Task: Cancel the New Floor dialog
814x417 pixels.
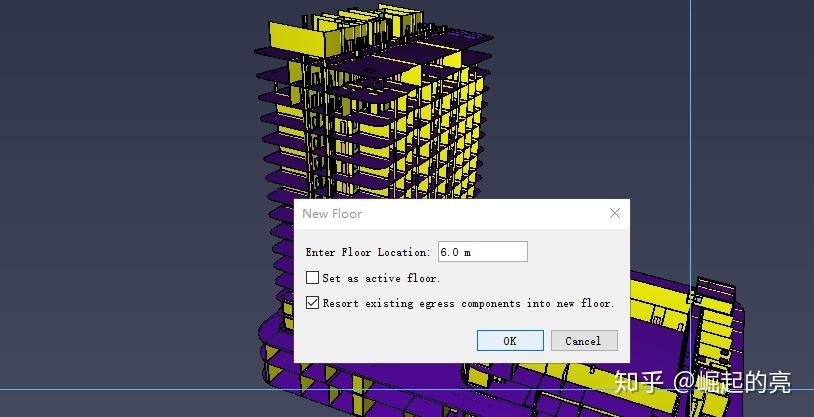Action: coord(584,341)
